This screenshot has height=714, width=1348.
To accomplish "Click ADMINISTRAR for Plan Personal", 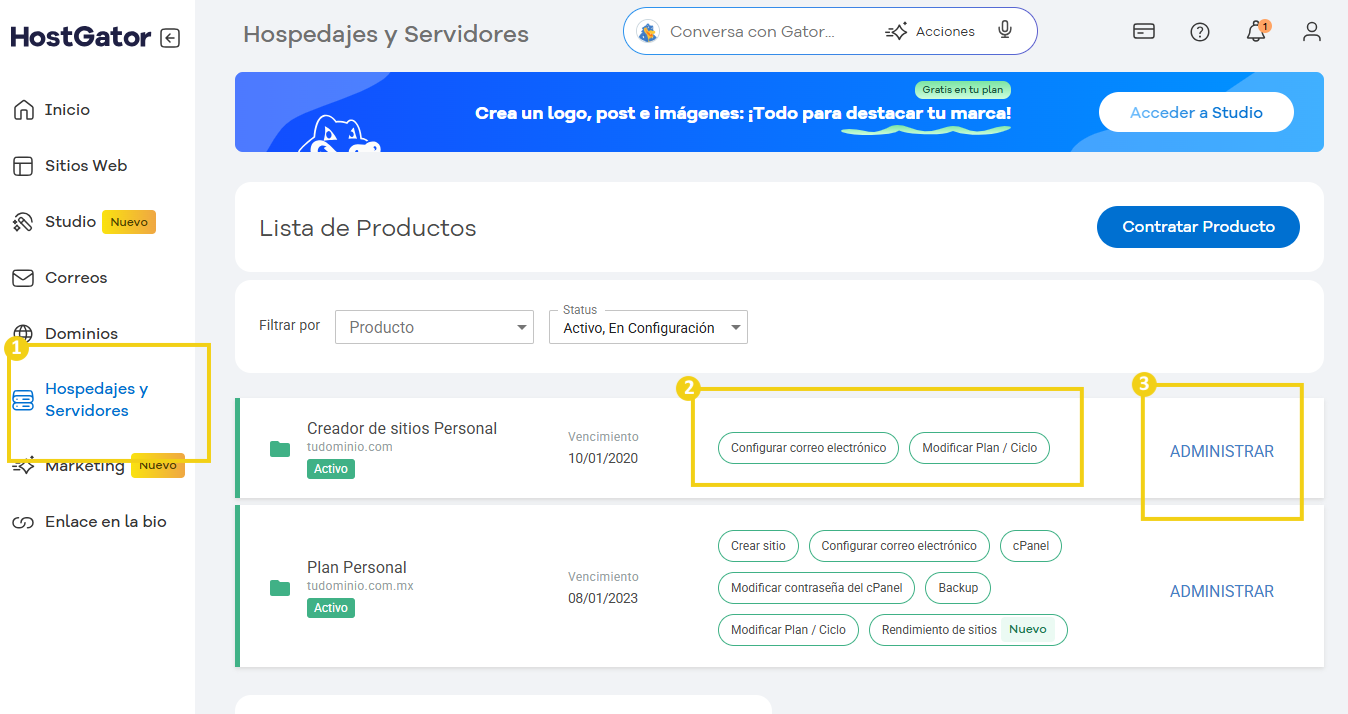I will pyautogui.click(x=1222, y=592).
